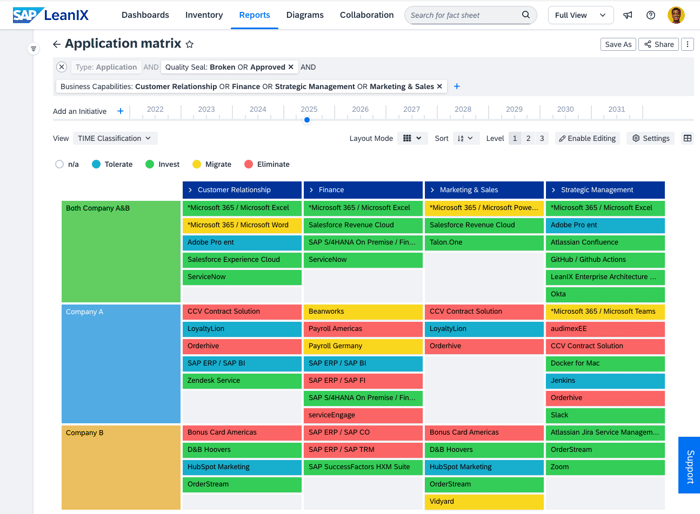Open Type: Application filter chip
The height and width of the screenshot is (514, 700).
click(106, 67)
